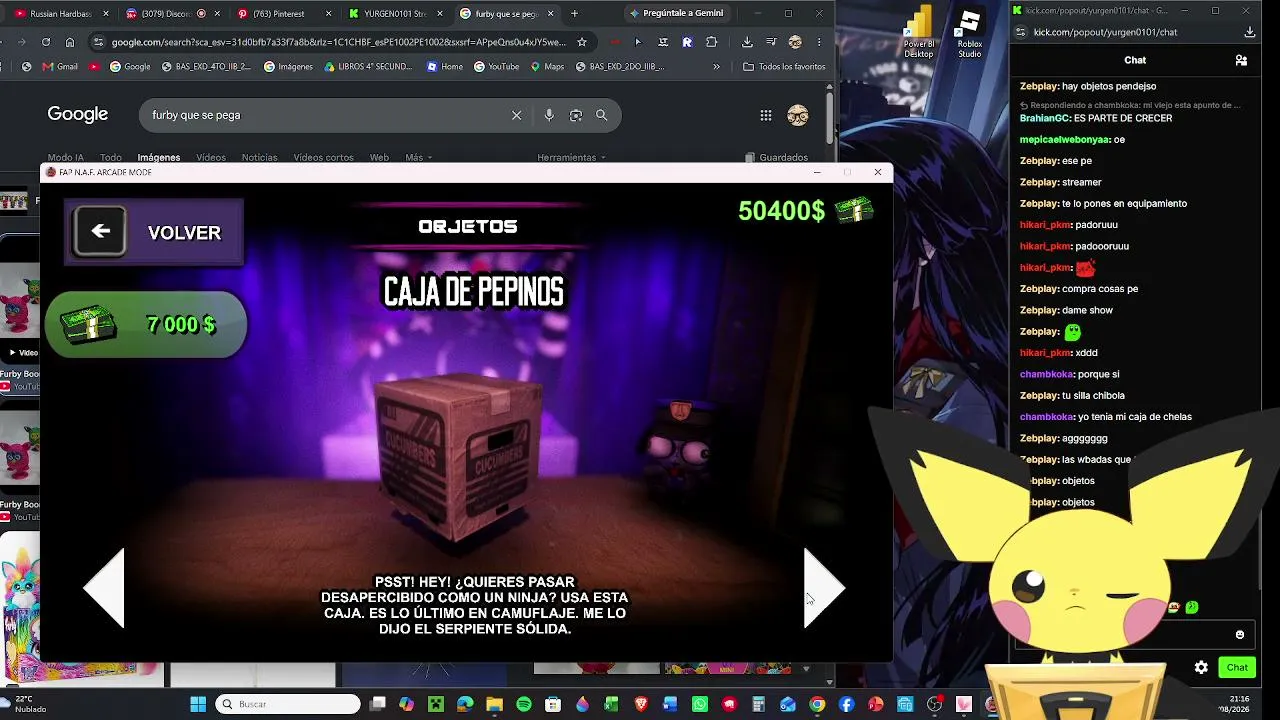Open Kick chat settings gear
The width and height of the screenshot is (1280, 720).
coord(1201,667)
